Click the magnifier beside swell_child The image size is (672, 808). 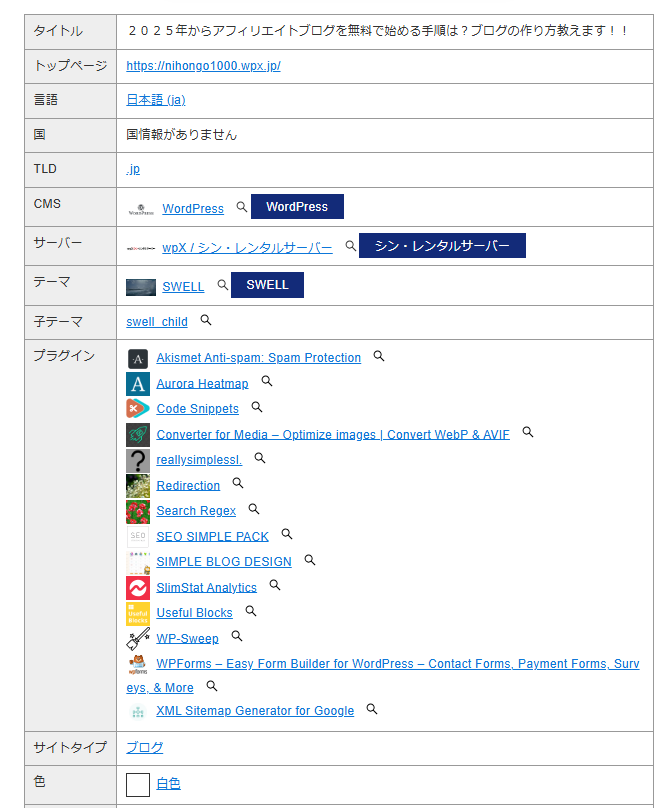coord(206,321)
